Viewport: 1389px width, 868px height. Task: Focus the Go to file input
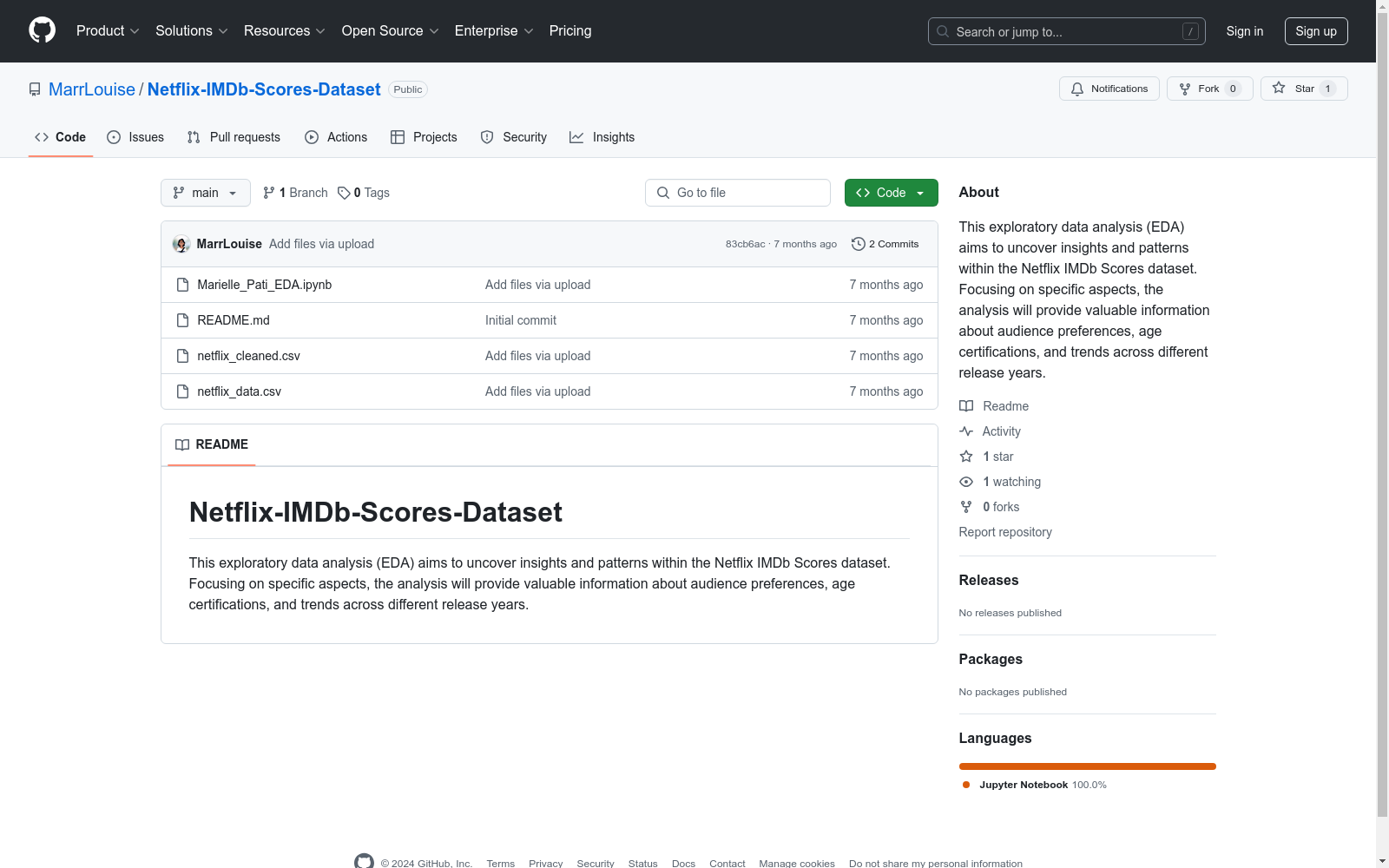point(738,193)
